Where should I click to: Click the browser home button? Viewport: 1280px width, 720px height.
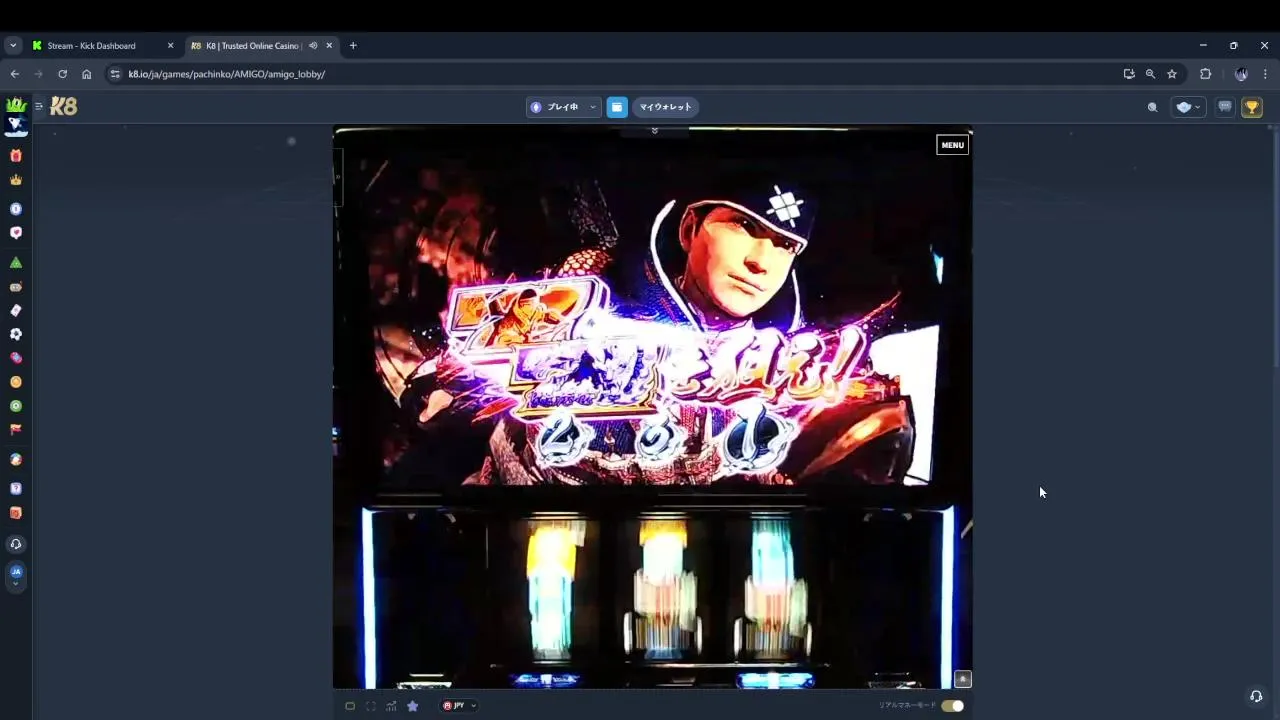point(87,74)
